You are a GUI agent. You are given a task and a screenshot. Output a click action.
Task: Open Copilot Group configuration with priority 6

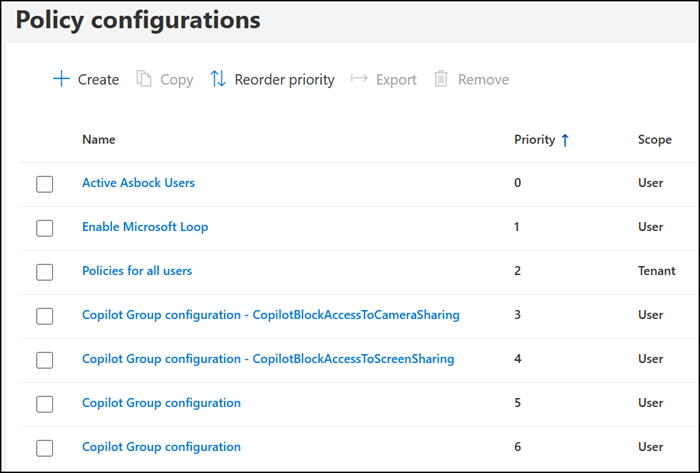[x=161, y=447]
